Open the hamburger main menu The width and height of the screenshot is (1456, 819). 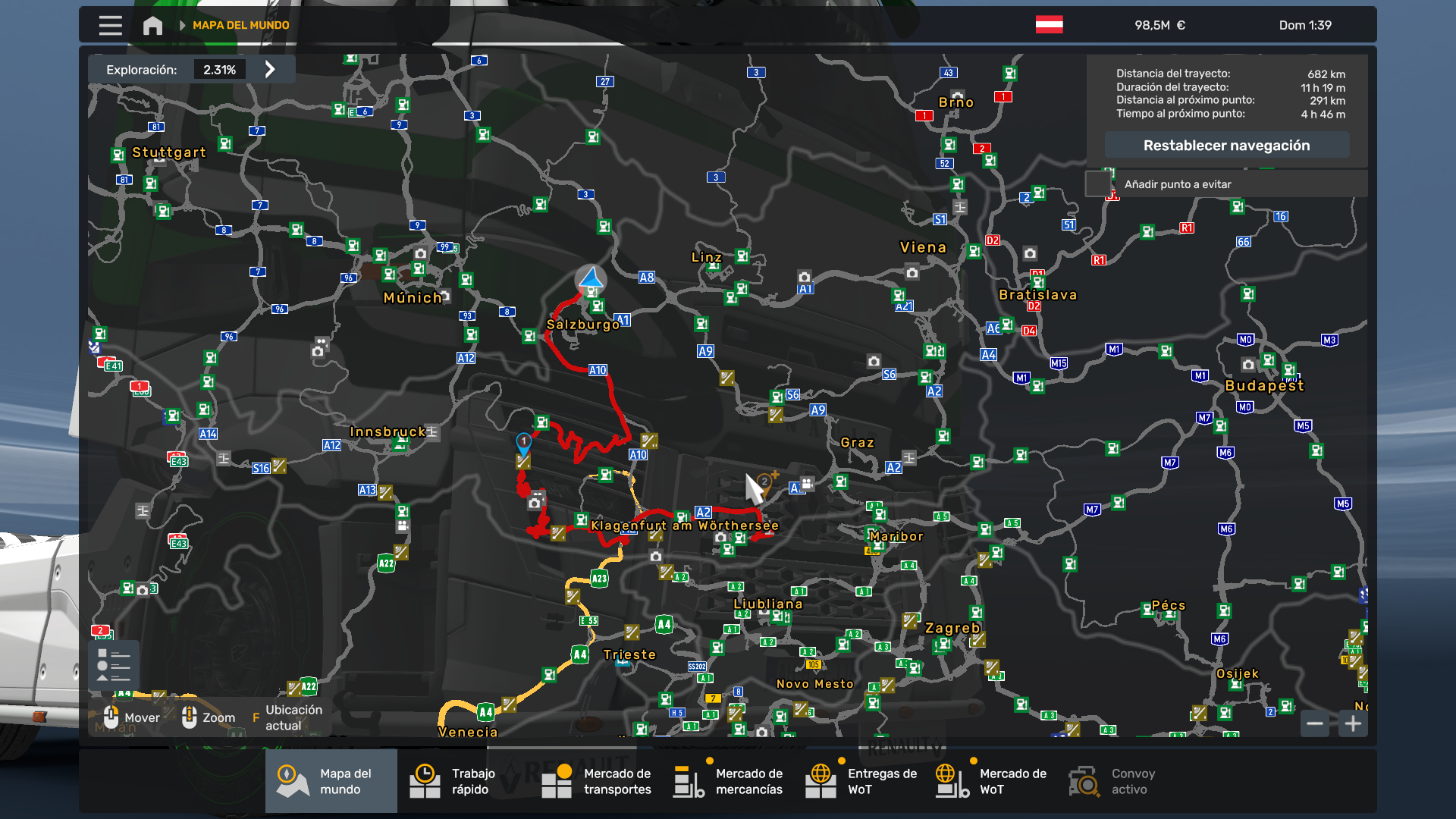pyautogui.click(x=110, y=25)
